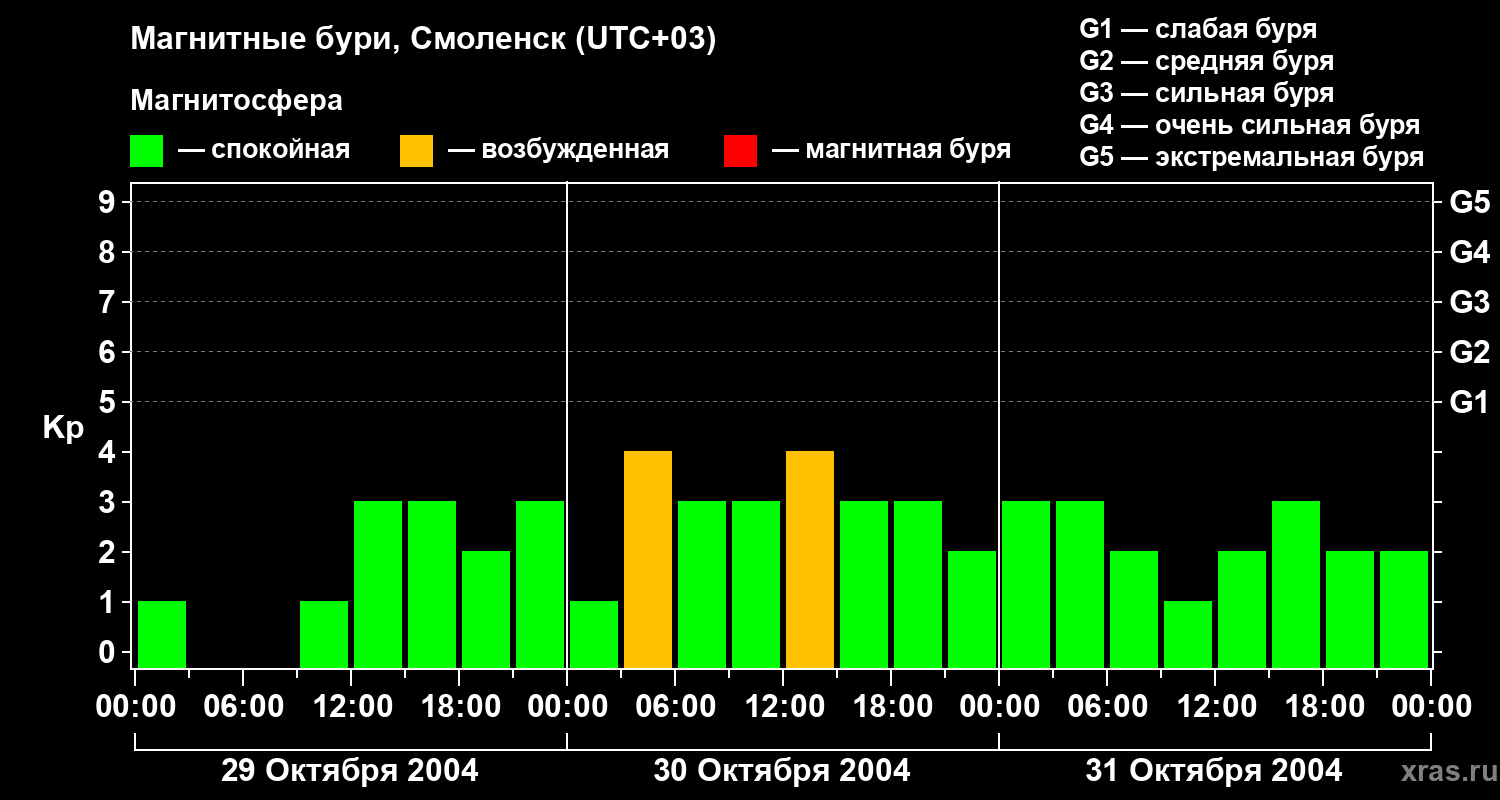Click the '— спокойная' legend text
The width and height of the screenshot is (1500, 800).
click(264, 150)
